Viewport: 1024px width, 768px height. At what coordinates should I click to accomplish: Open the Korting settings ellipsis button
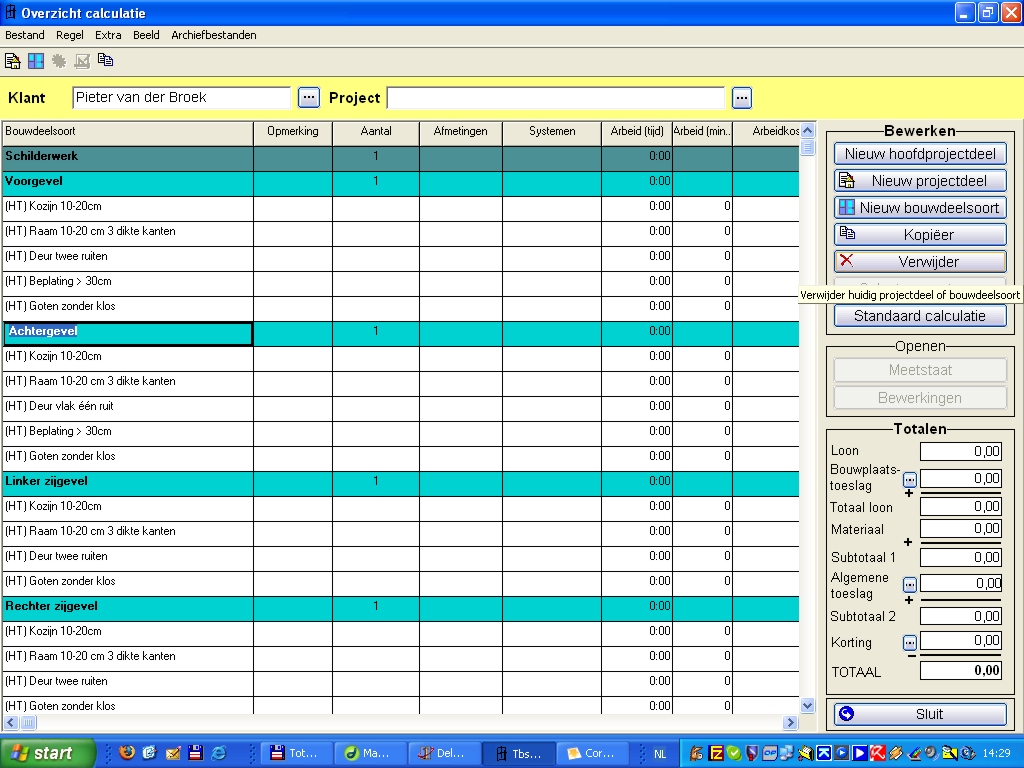tap(910, 643)
